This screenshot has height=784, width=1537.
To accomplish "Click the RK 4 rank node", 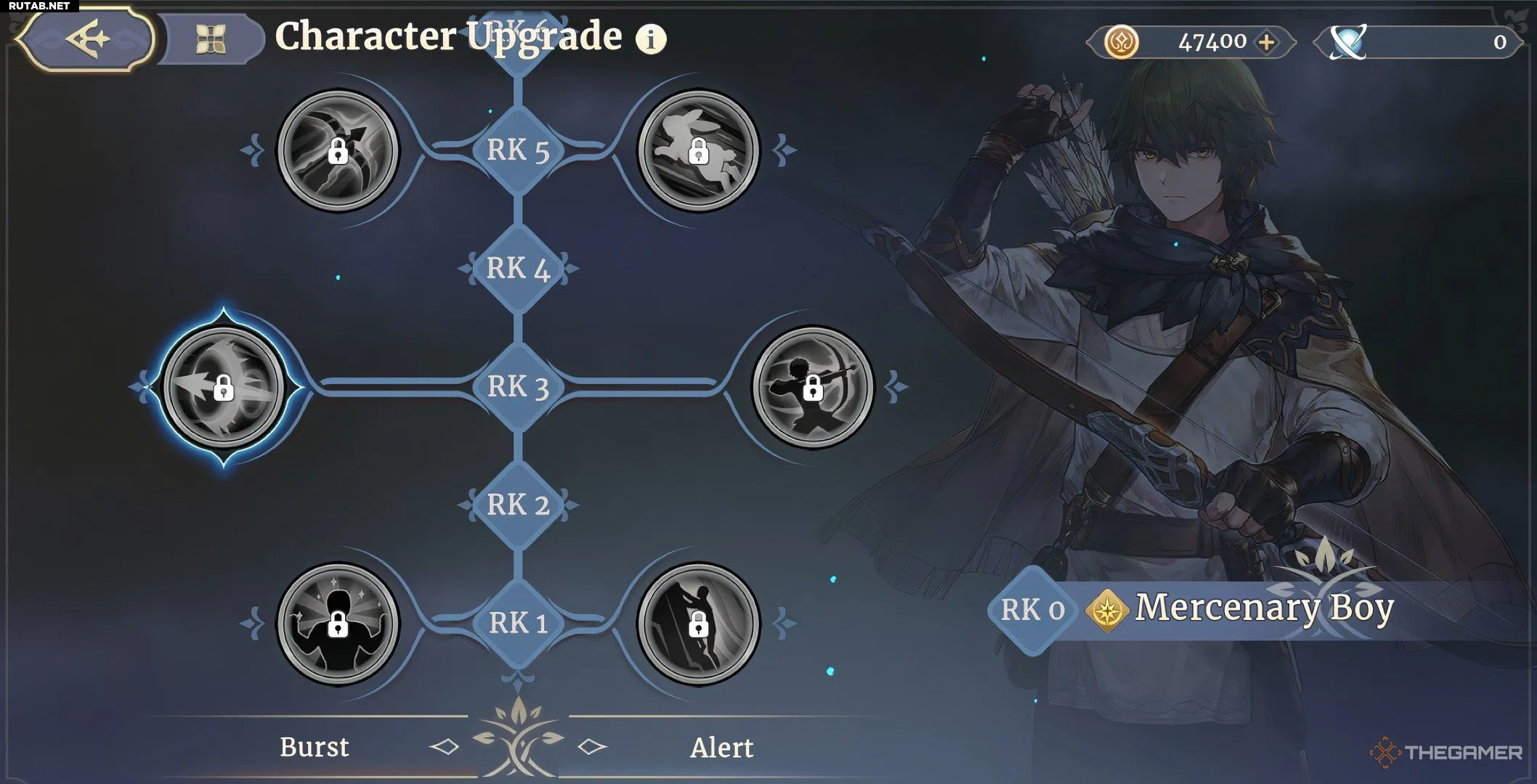I will (518, 268).
